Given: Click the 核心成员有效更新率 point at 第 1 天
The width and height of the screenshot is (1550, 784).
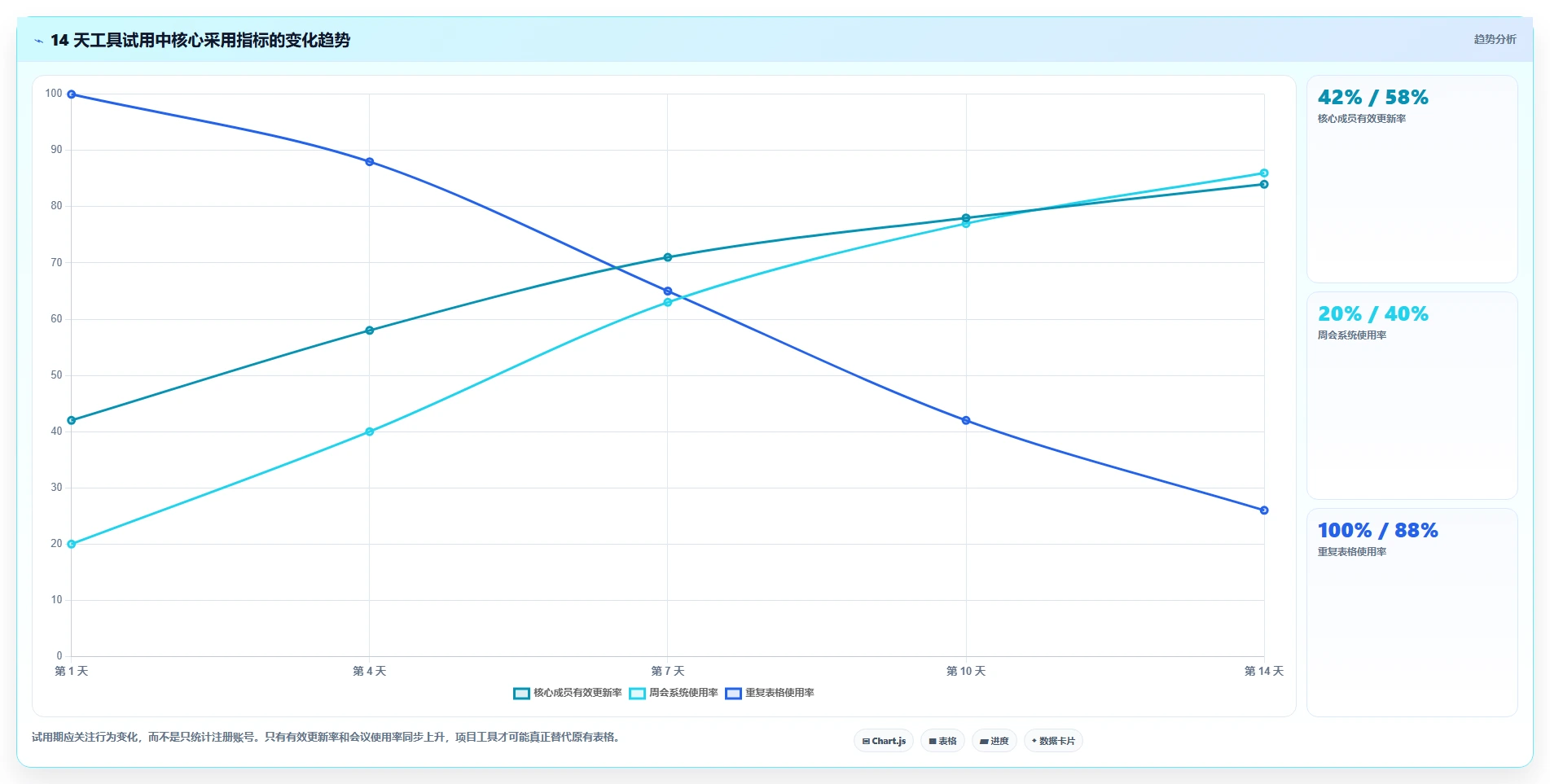Looking at the screenshot, I should [x=72, y=421].
